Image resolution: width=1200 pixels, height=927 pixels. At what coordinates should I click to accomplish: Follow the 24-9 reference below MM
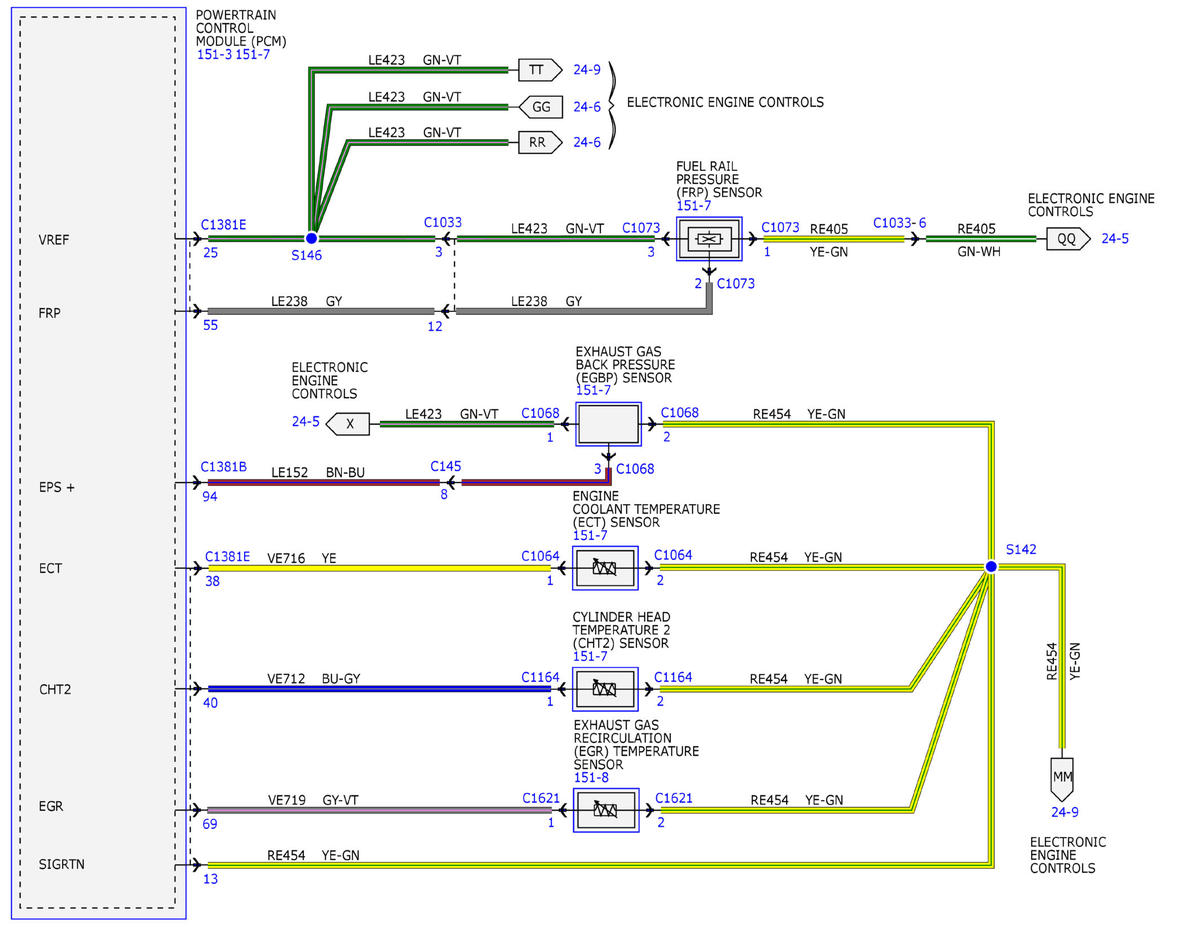1063,811
